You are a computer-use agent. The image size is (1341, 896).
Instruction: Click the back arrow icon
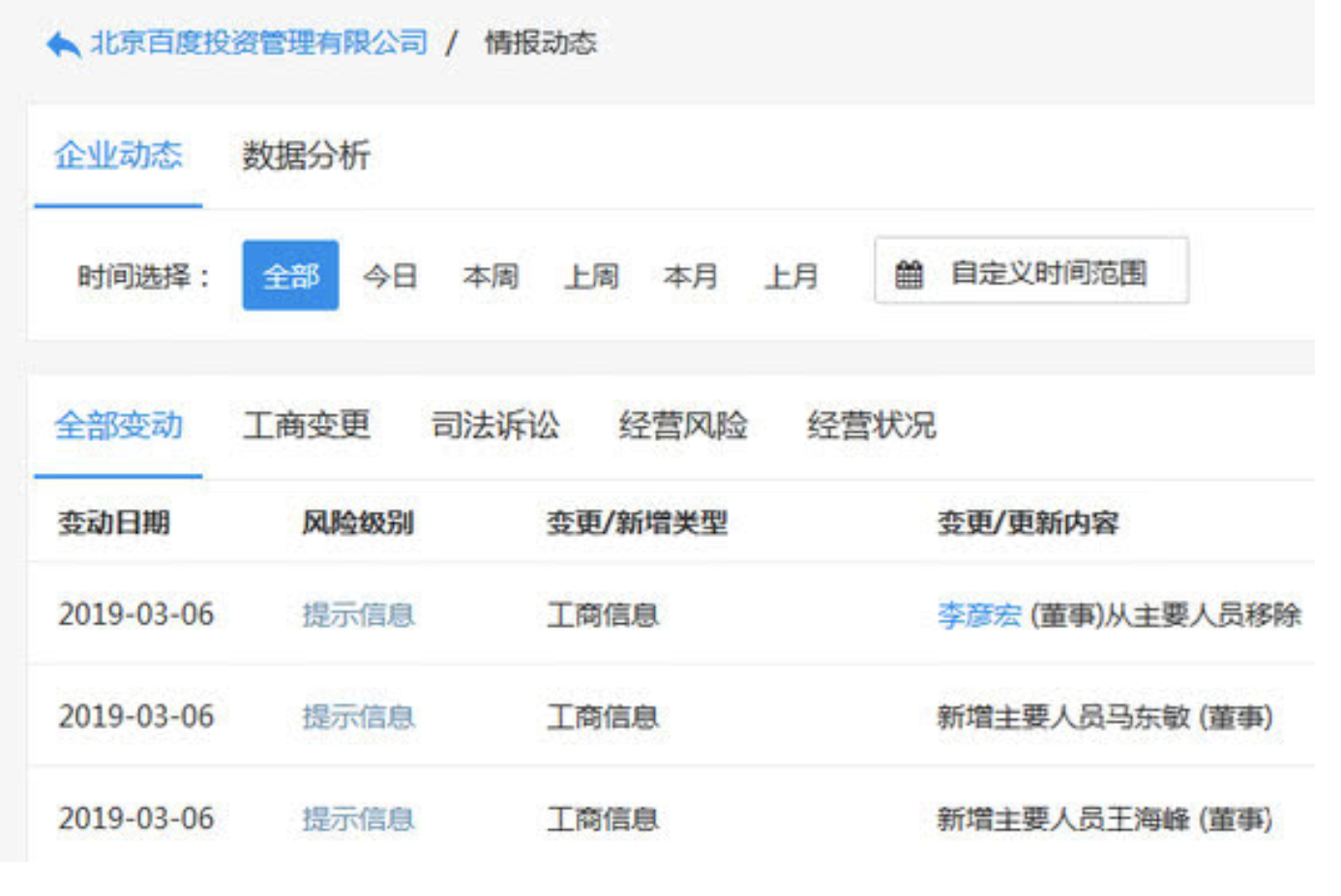click(63, 45)
